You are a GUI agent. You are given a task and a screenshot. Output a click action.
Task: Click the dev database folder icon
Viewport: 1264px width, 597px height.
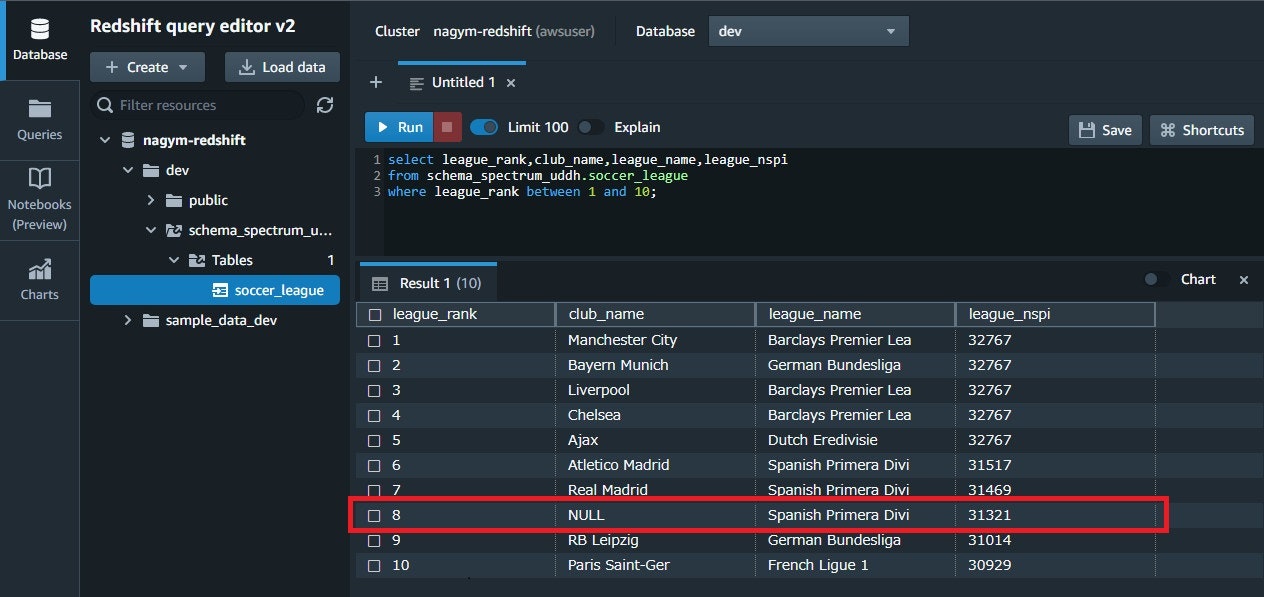pos(151,170)
